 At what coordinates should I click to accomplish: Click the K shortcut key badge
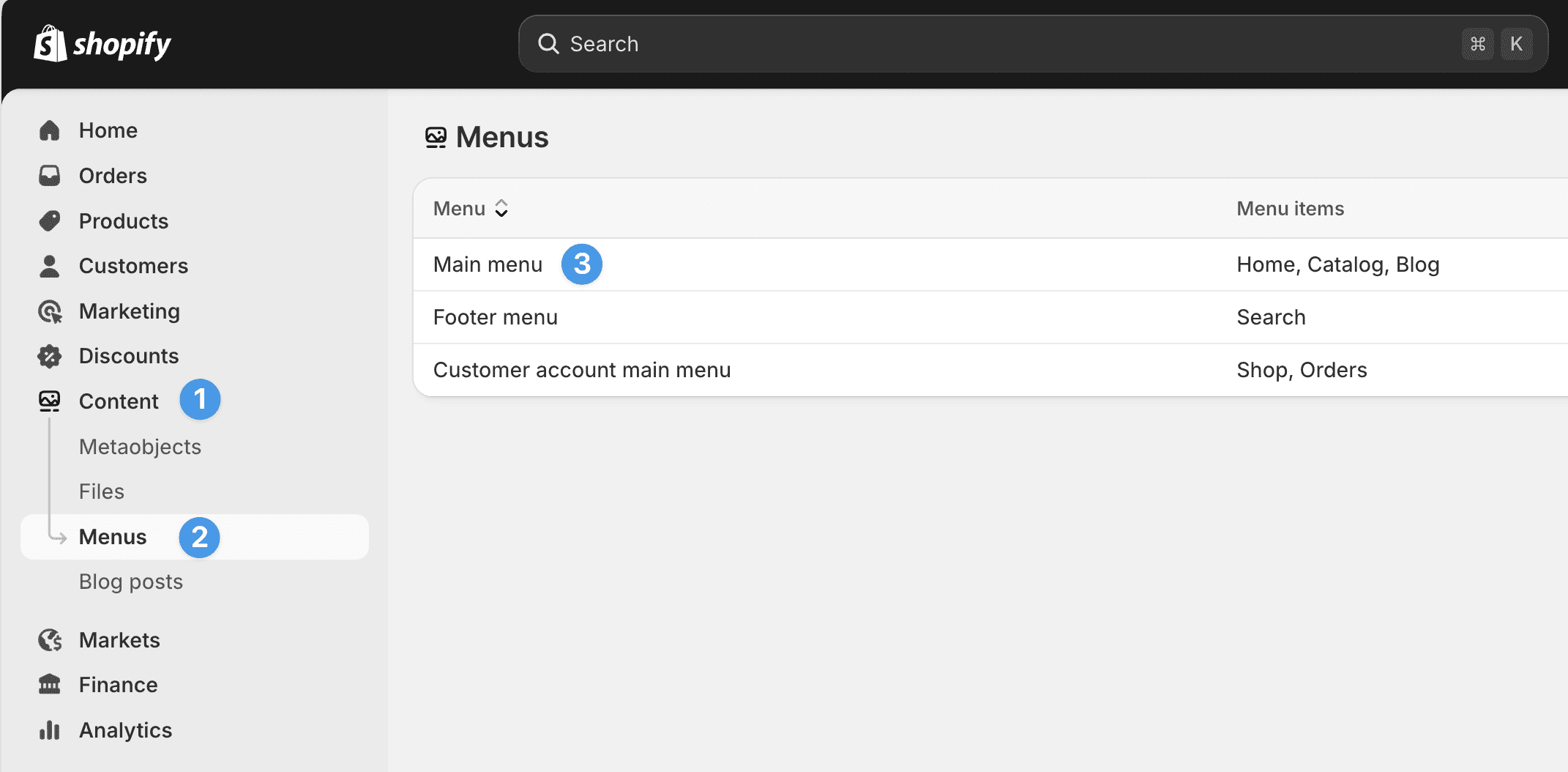[x=1516, y=44]
